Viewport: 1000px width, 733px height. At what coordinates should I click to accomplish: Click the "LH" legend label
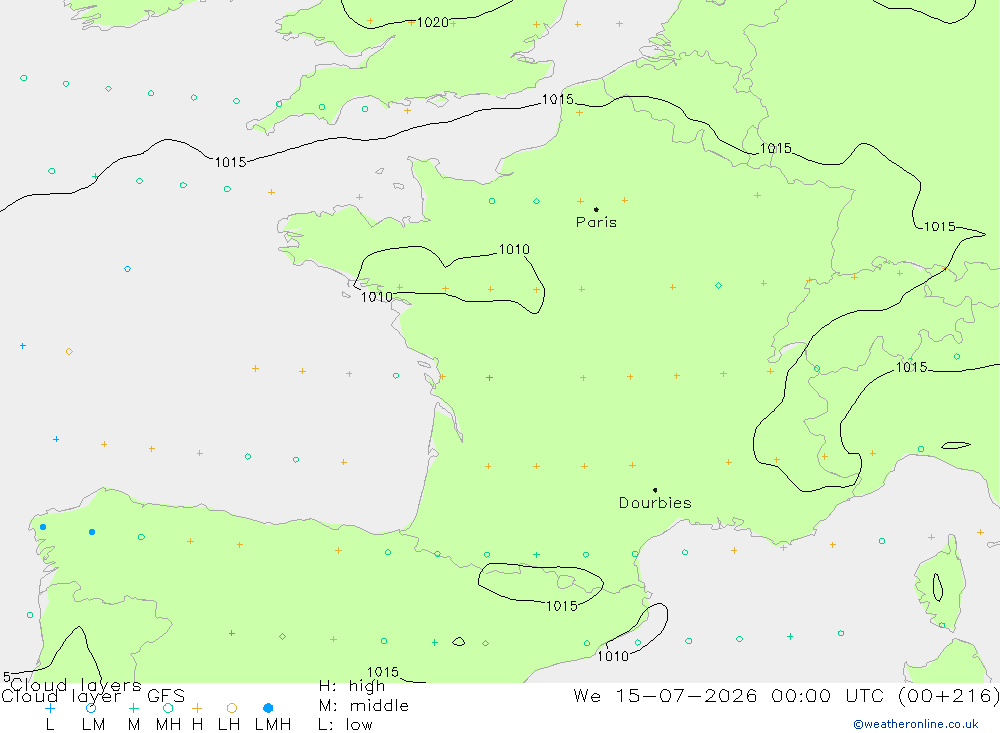tap(229, 725)
